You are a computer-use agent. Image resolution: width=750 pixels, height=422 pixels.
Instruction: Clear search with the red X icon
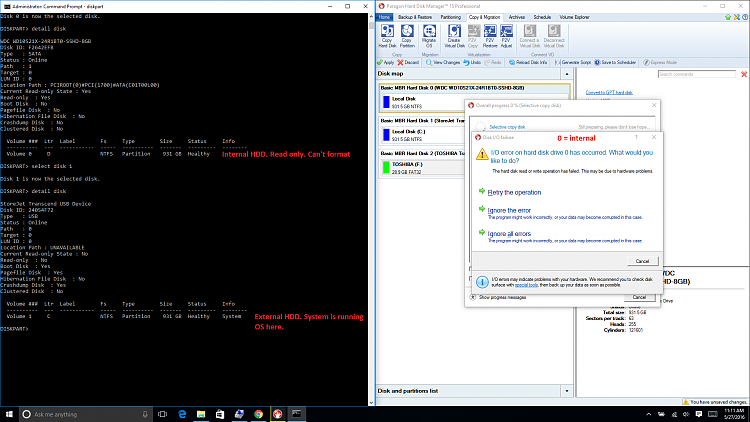tap(744, 74)
